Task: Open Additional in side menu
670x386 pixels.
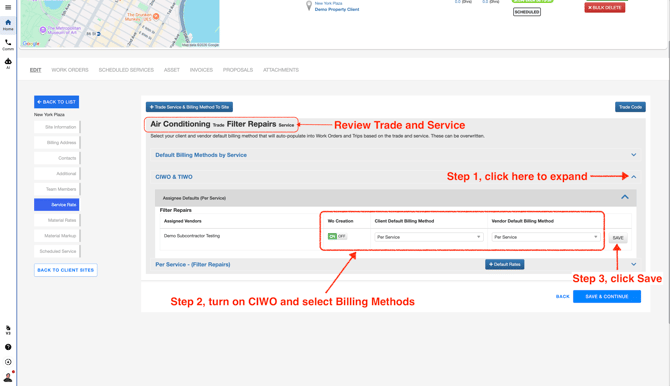Action: point(57,174)
